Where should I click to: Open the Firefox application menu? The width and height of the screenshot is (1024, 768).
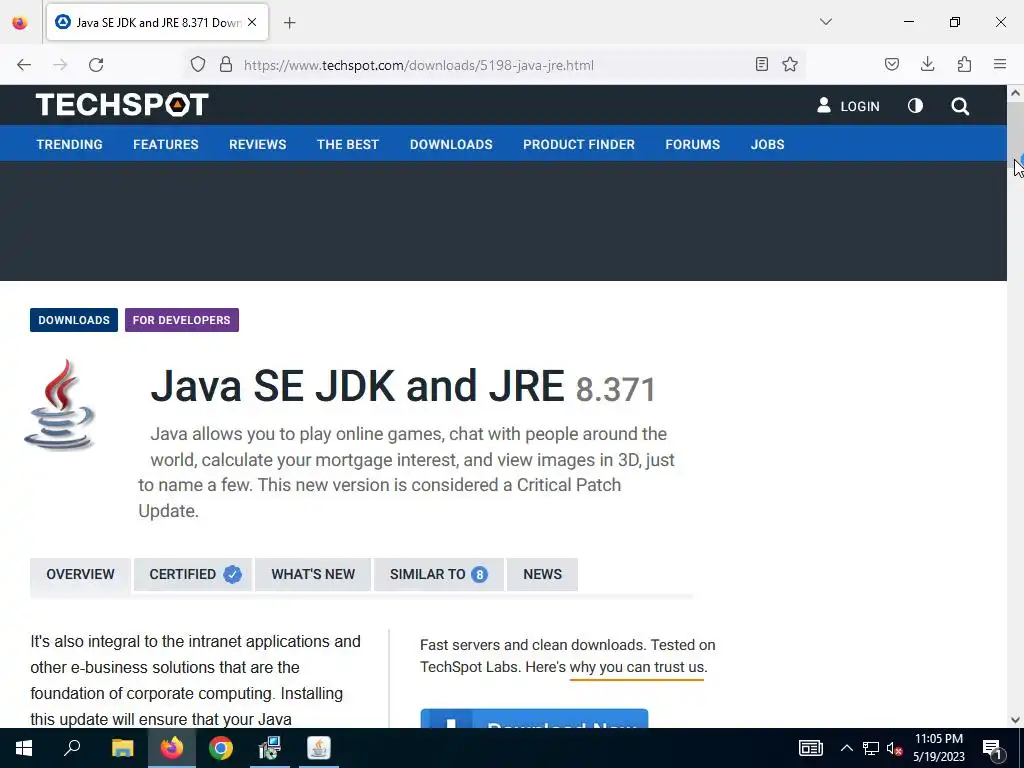1000,64
